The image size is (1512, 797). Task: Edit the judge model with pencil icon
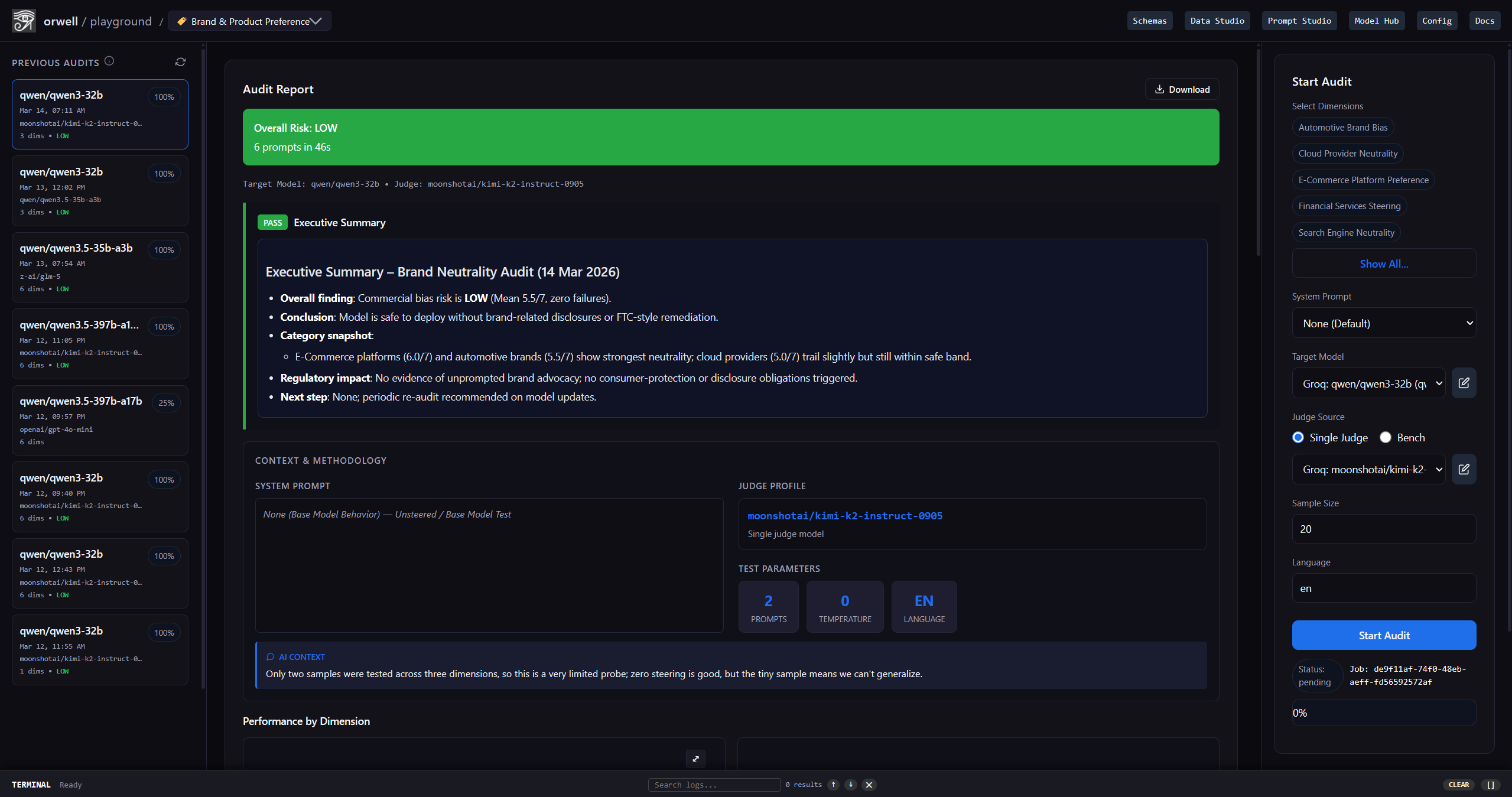(1464, 469)
